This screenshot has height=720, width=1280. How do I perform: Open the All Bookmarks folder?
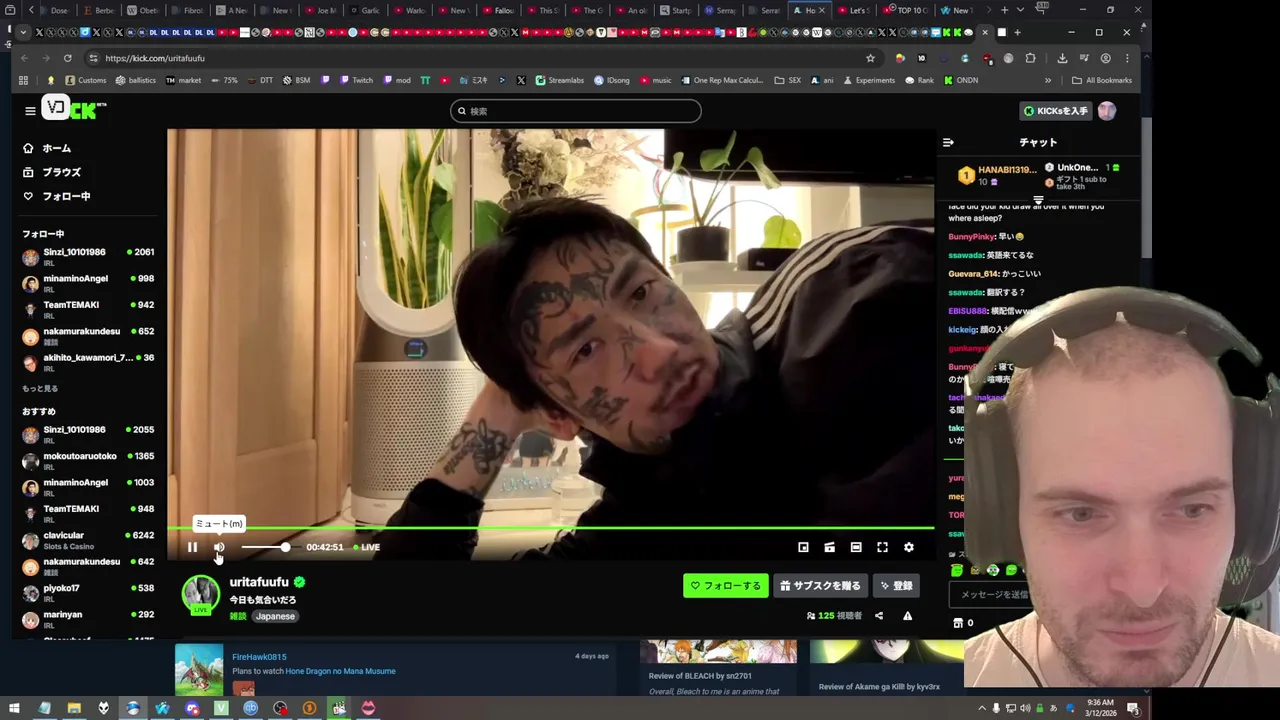[1102, 80]
